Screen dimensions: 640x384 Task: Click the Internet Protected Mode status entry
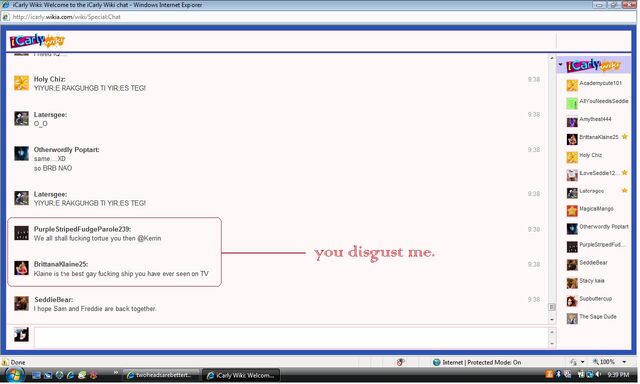click(x=477, y=362)
